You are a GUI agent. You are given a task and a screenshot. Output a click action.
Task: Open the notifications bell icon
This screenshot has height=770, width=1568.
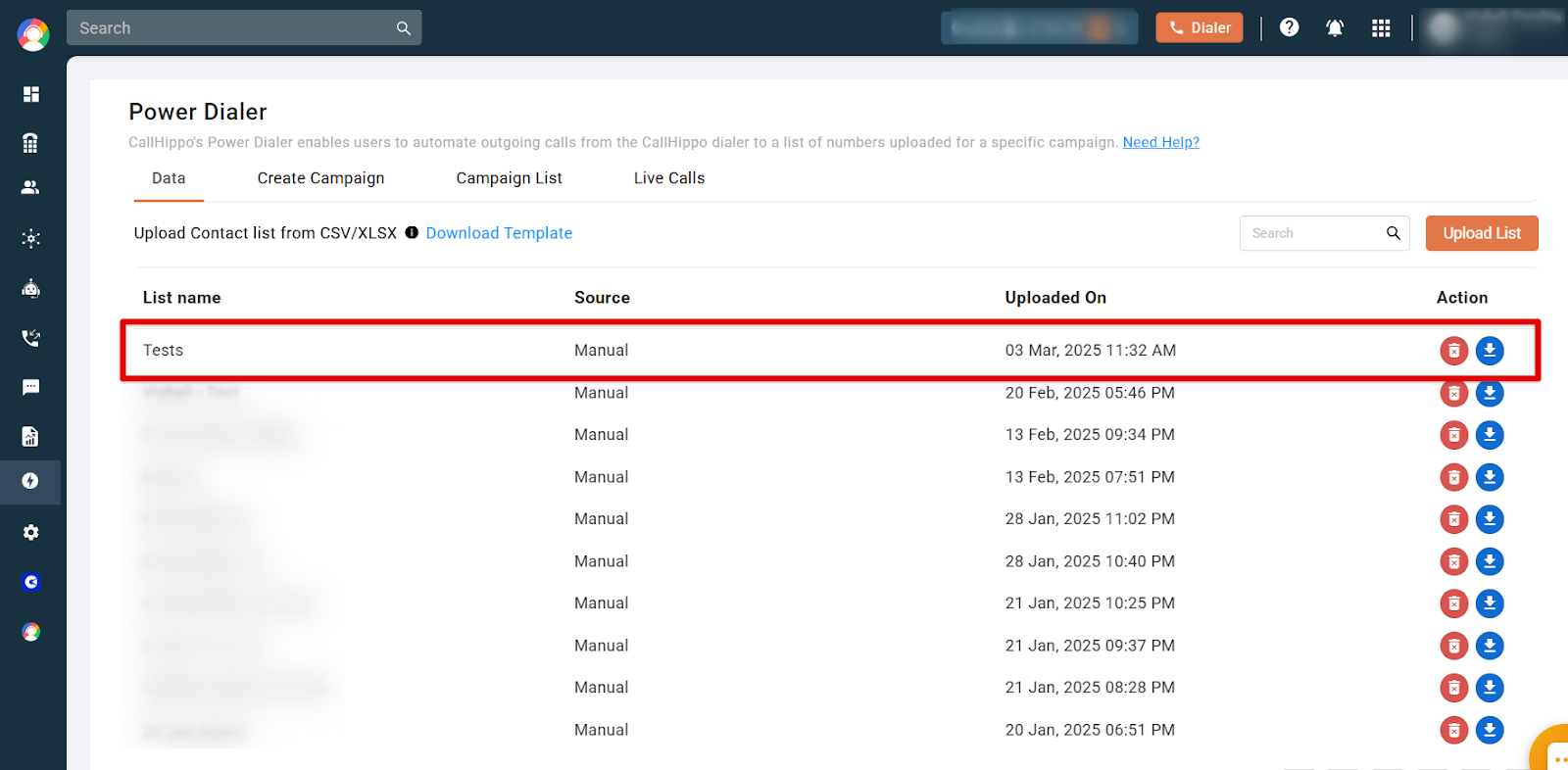click(1335, 27)
